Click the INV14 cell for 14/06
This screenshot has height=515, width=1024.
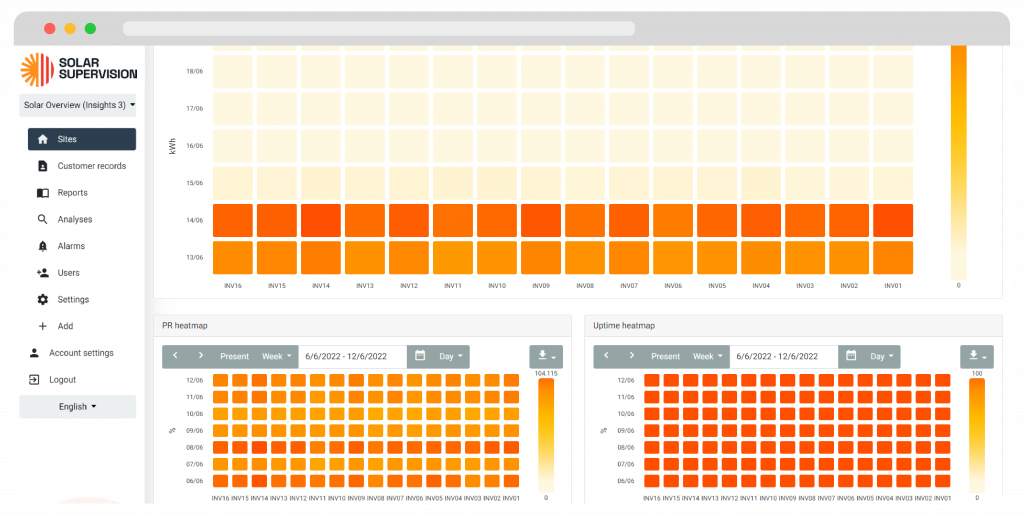tap(321, 220)
